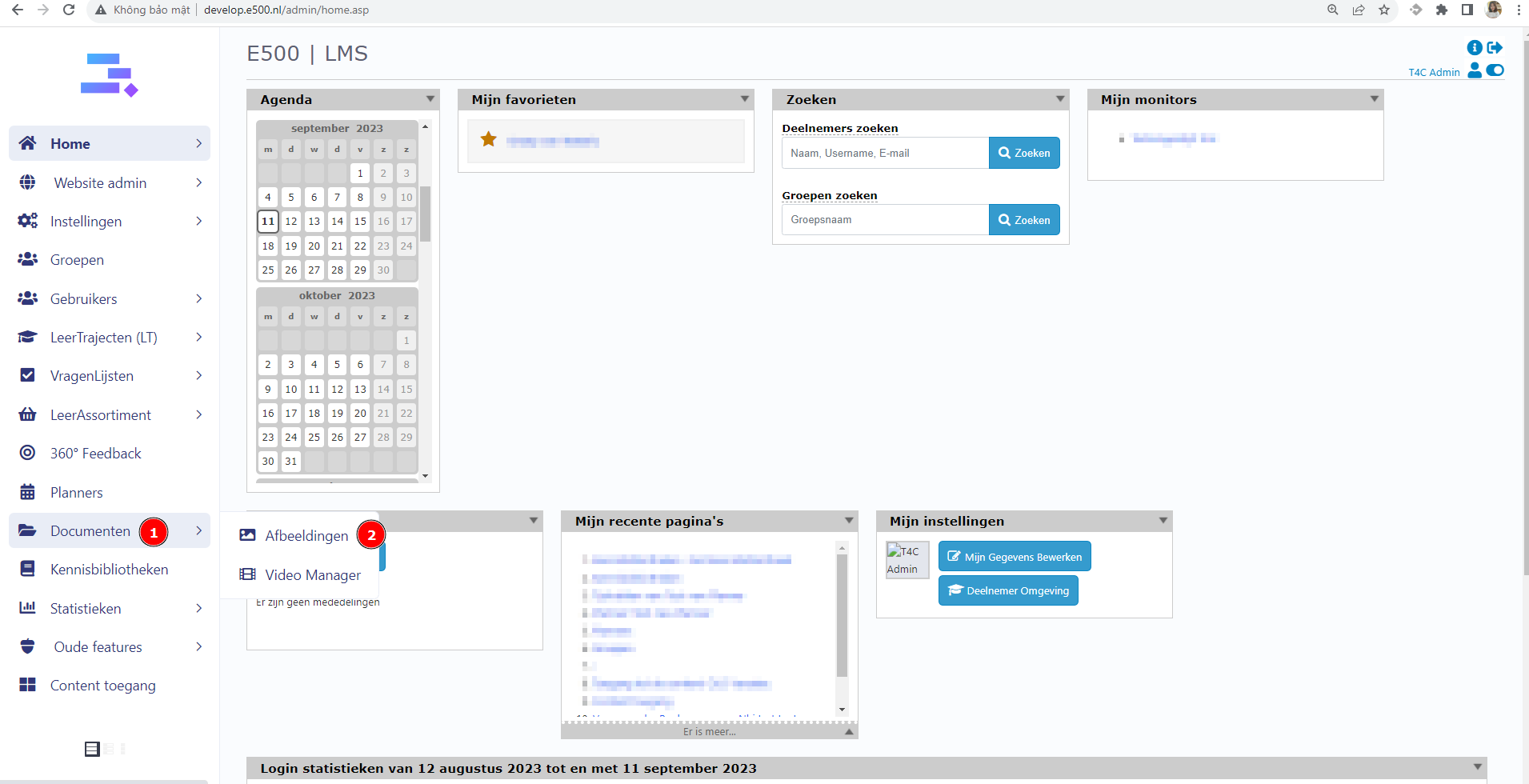The height and width of the screenshot is (784, 1529).
Task: Collapse the Zoeken panel using its arrow
Action: click(1060, 99)
